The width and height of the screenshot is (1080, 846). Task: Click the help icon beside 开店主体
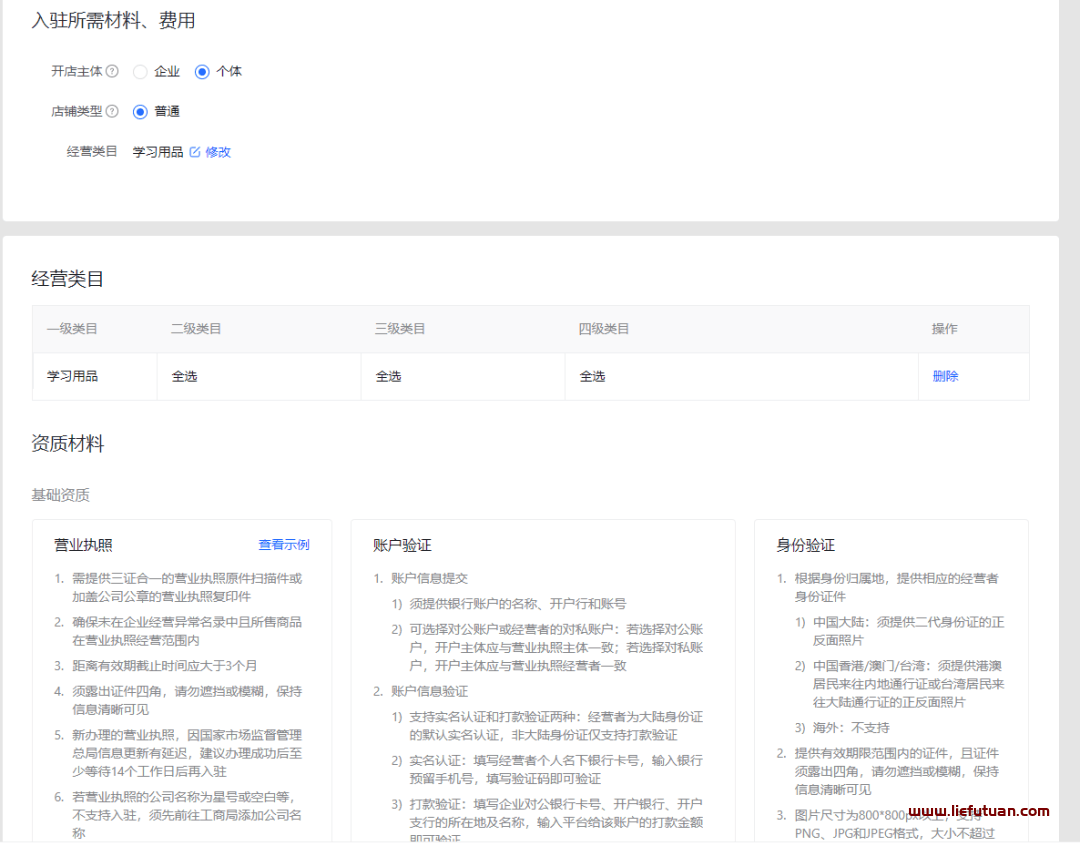pos(114,71)
